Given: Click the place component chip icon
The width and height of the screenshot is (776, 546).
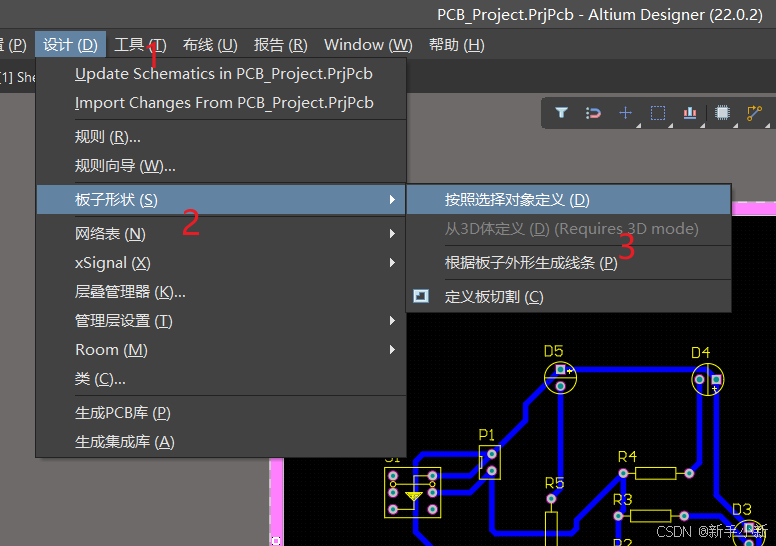Looking at the screenshot, I should point(722,113).
